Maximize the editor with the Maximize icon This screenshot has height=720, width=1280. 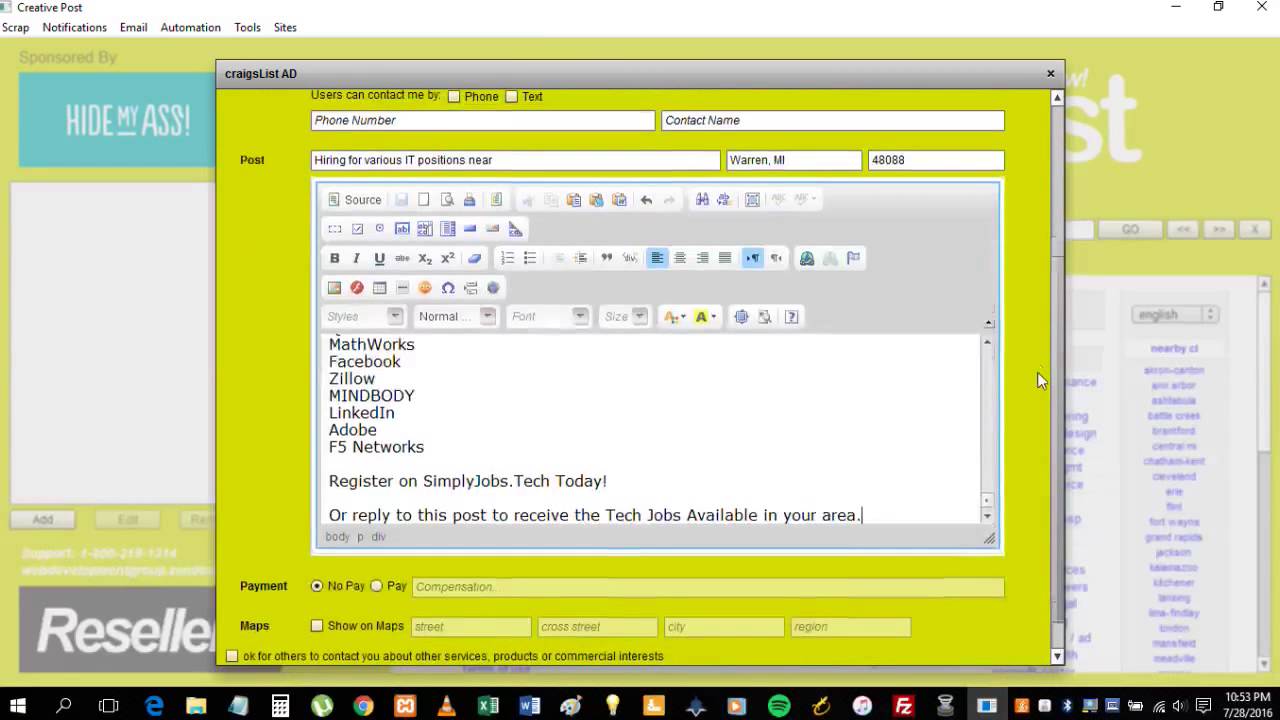click(x=742, y=317)
